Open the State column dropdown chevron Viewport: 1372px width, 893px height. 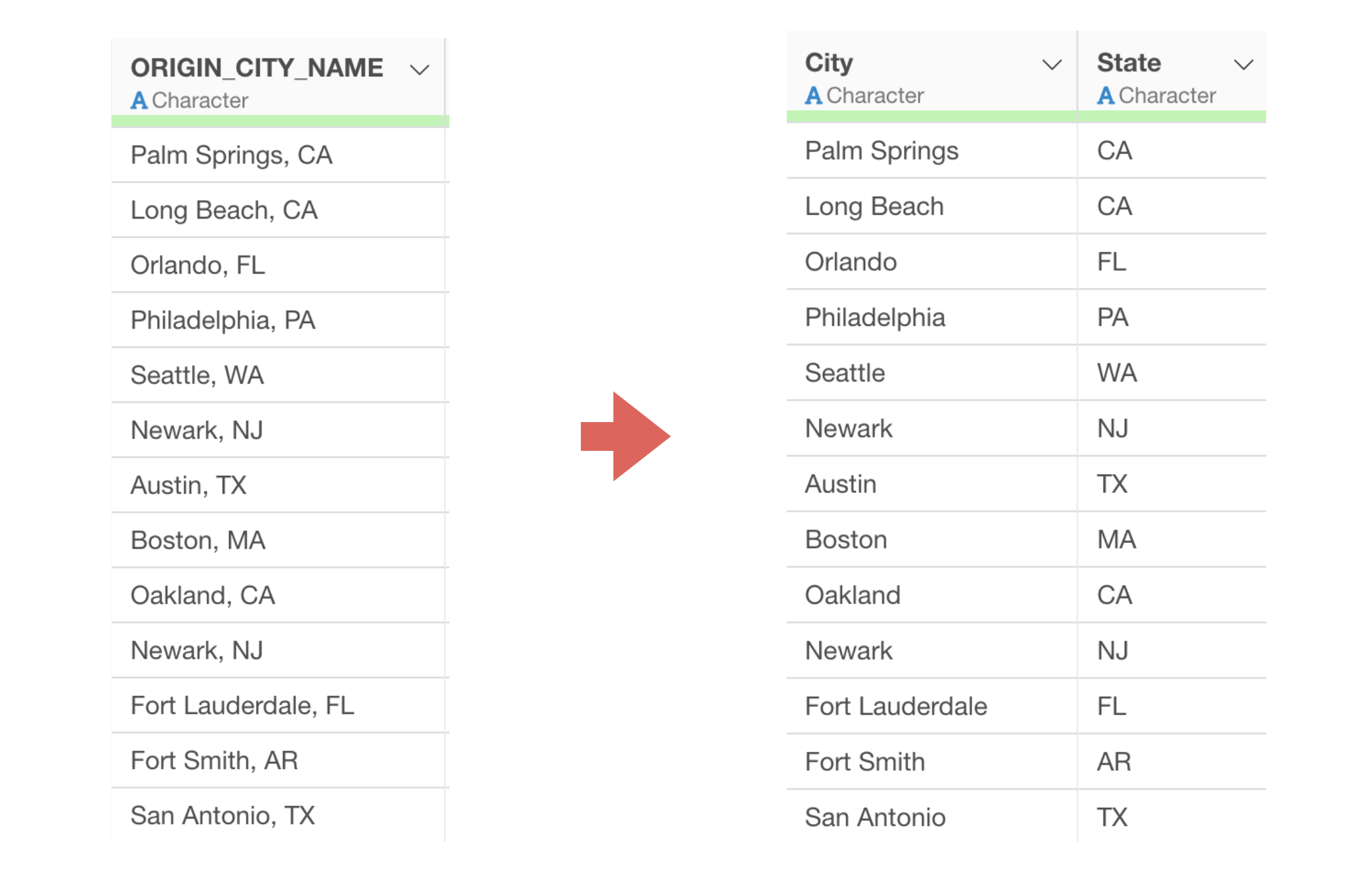tap(1243, 65)
